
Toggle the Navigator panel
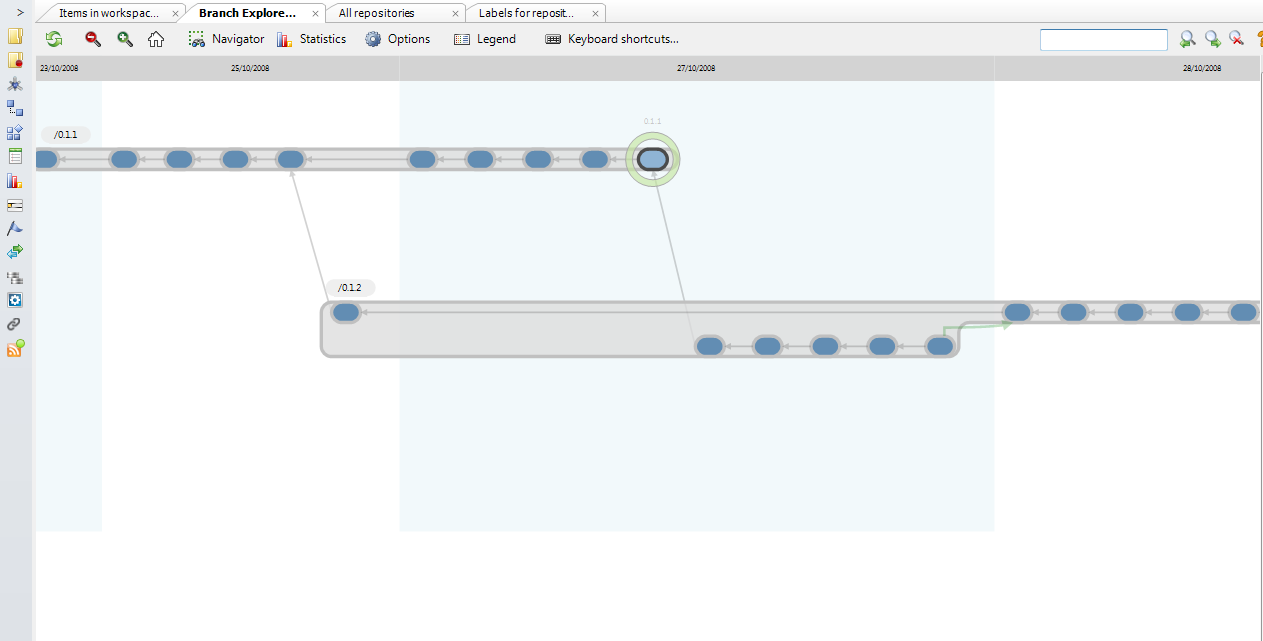tap(226, 39)
